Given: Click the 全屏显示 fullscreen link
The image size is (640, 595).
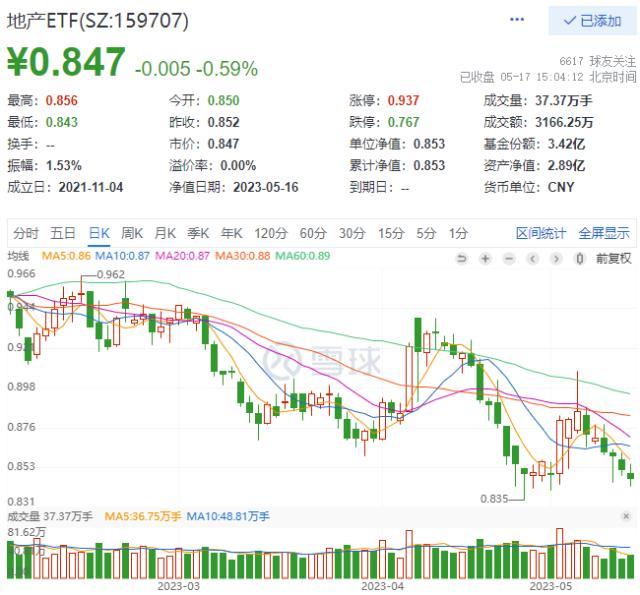Looking at the screenshot, I should point(604,233).
